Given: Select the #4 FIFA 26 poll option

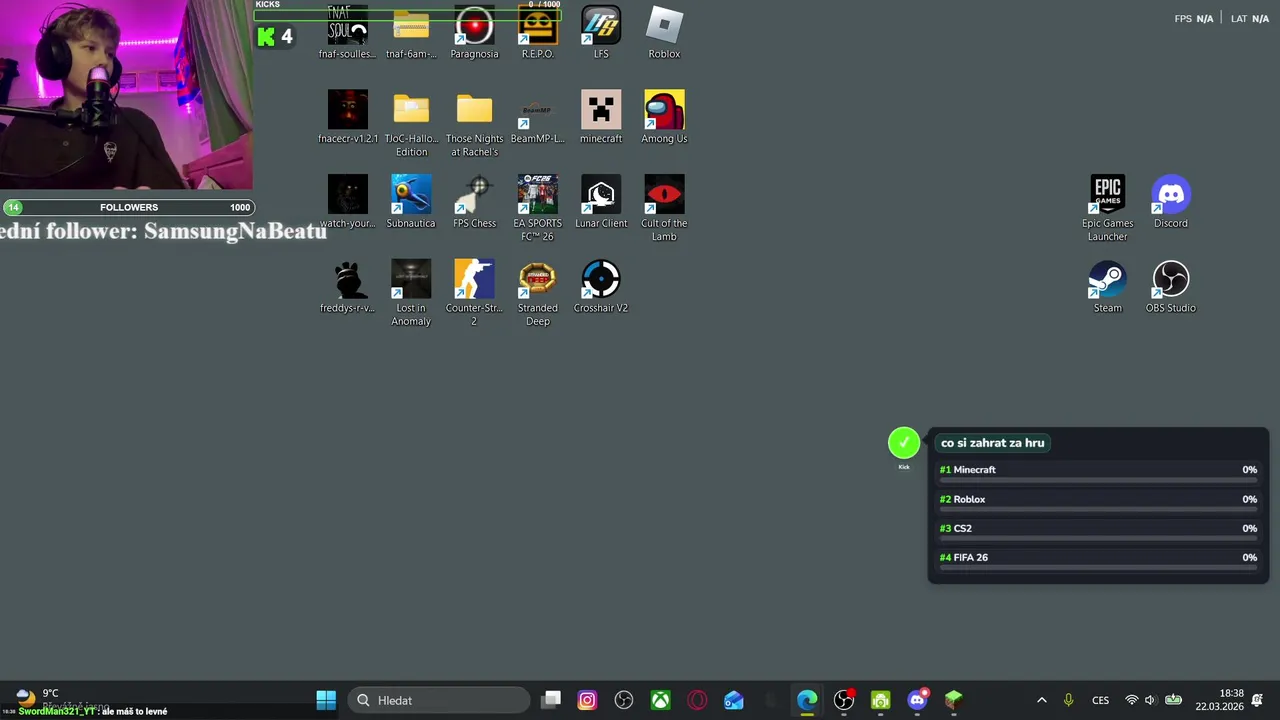Looking at the screenshot, I should click(1098, 560).
